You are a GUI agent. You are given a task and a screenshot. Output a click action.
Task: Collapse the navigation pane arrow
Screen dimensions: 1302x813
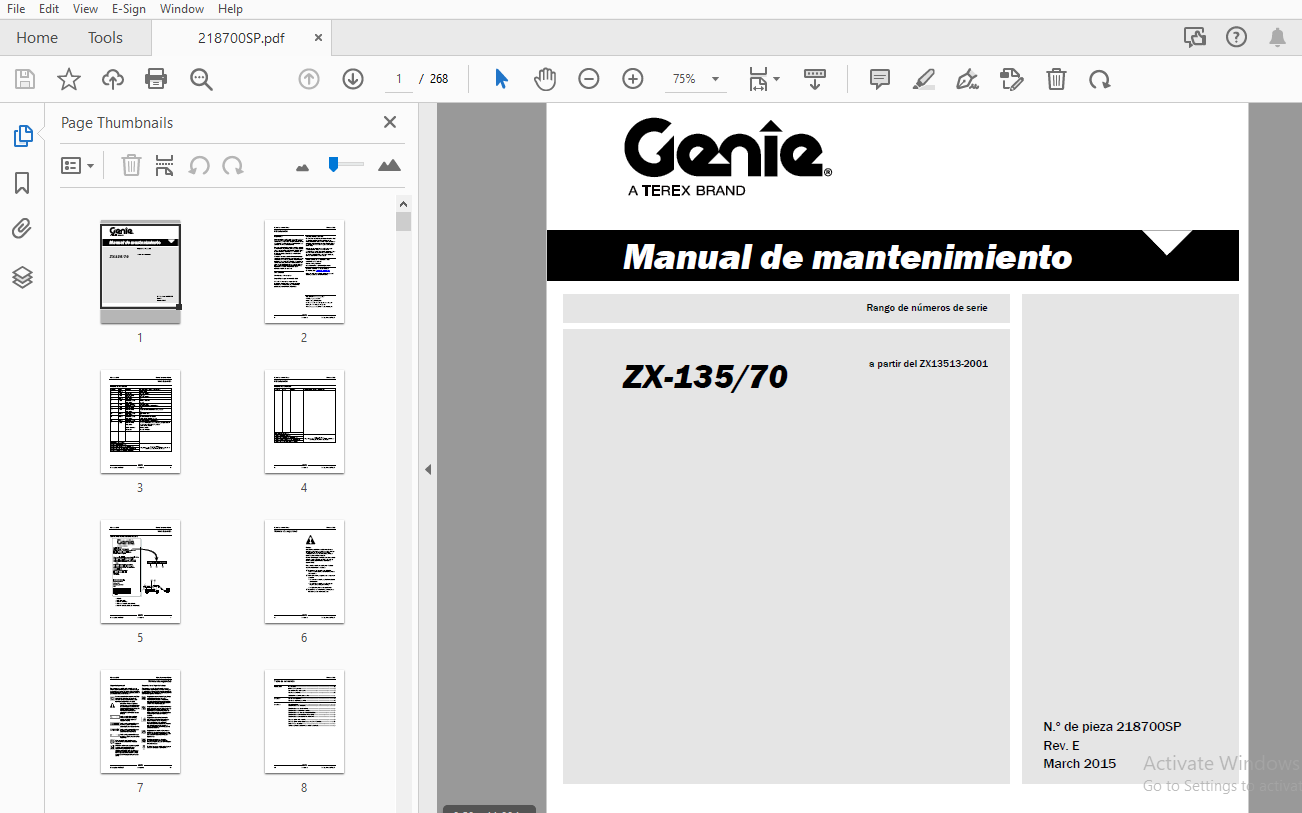tap(428, 469)
